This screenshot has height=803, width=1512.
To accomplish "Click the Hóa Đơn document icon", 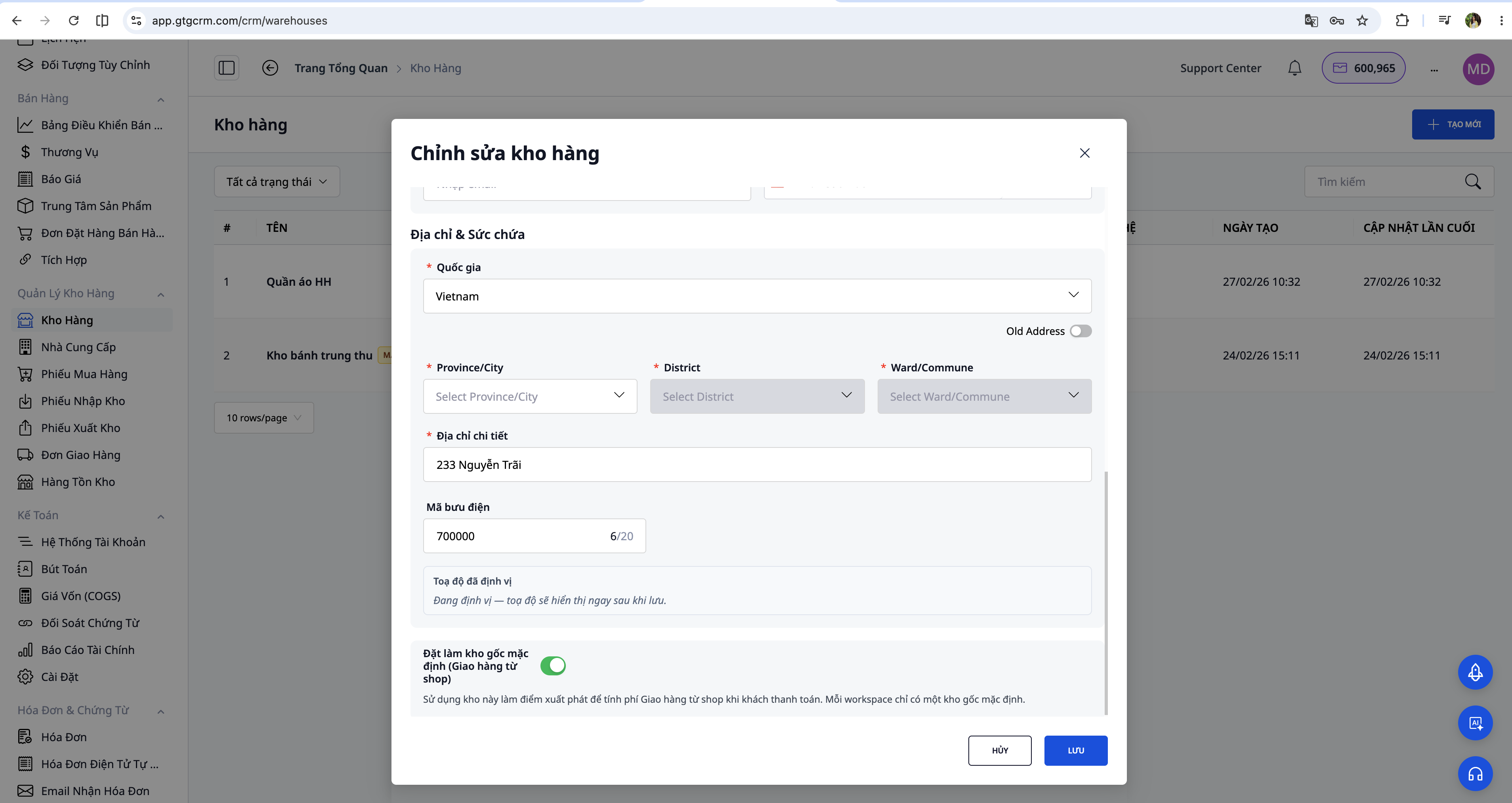I will click(25, 737).
